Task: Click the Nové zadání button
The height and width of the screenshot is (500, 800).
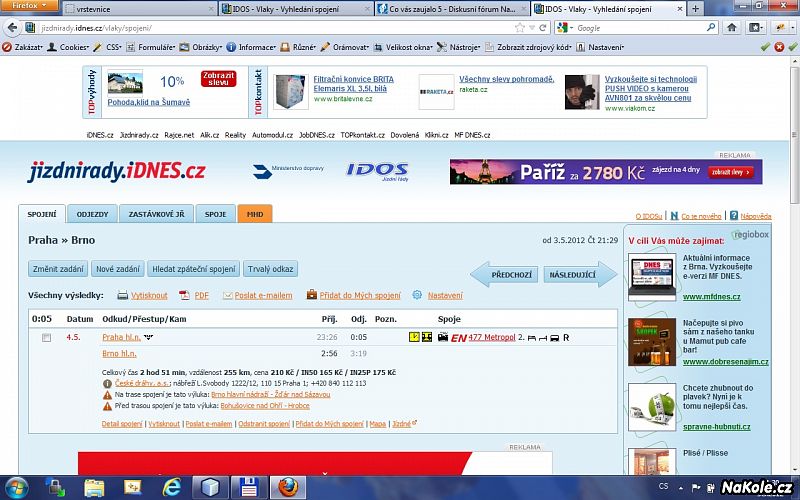Action: click(118, 269)
